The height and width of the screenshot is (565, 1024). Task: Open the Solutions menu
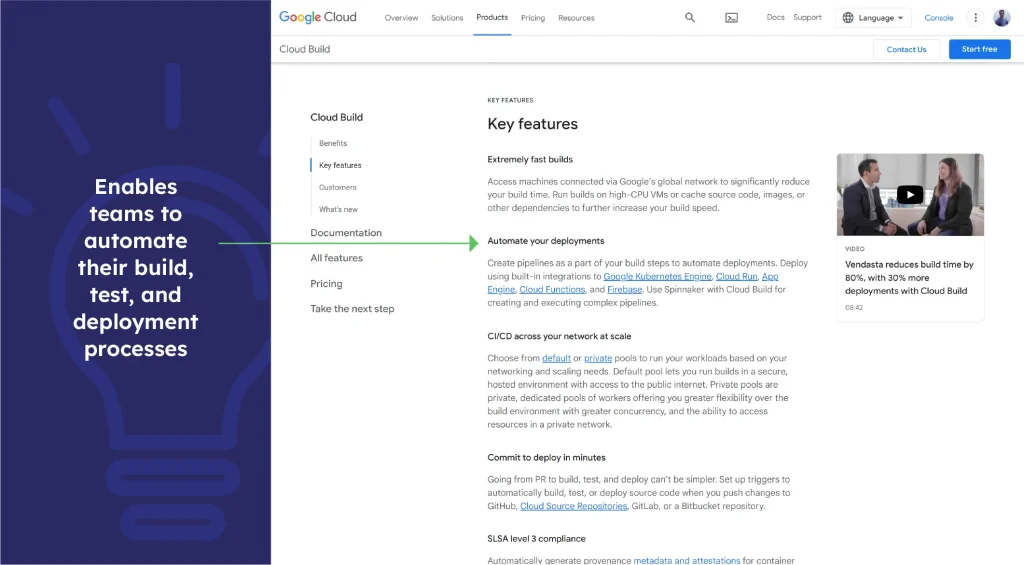(447, 18)
